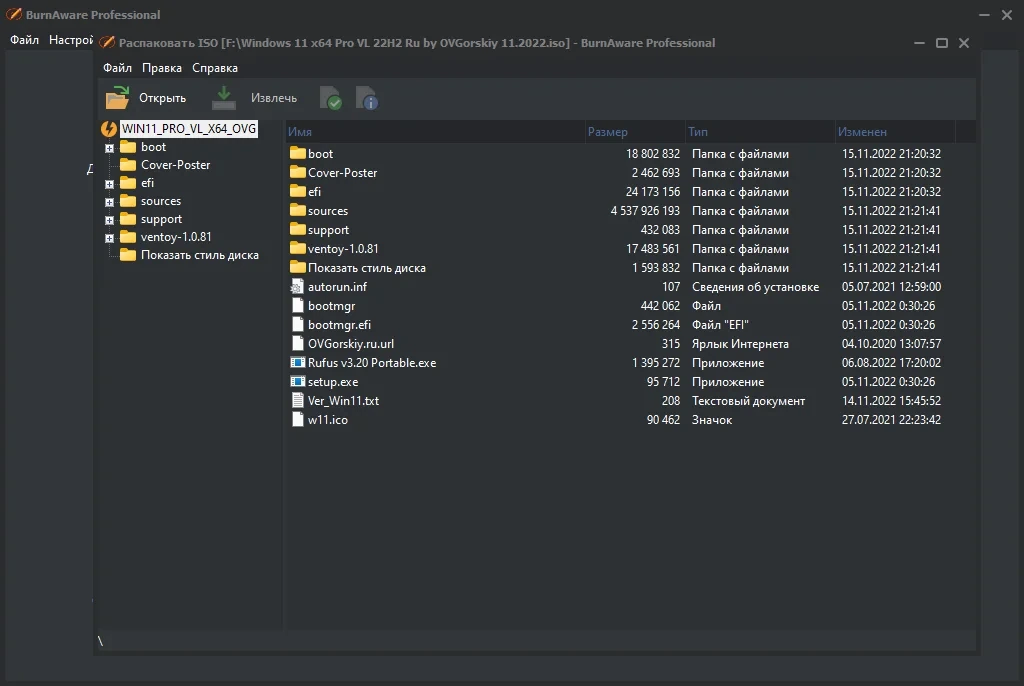Select the setup.exe file name

pos(333,382)
